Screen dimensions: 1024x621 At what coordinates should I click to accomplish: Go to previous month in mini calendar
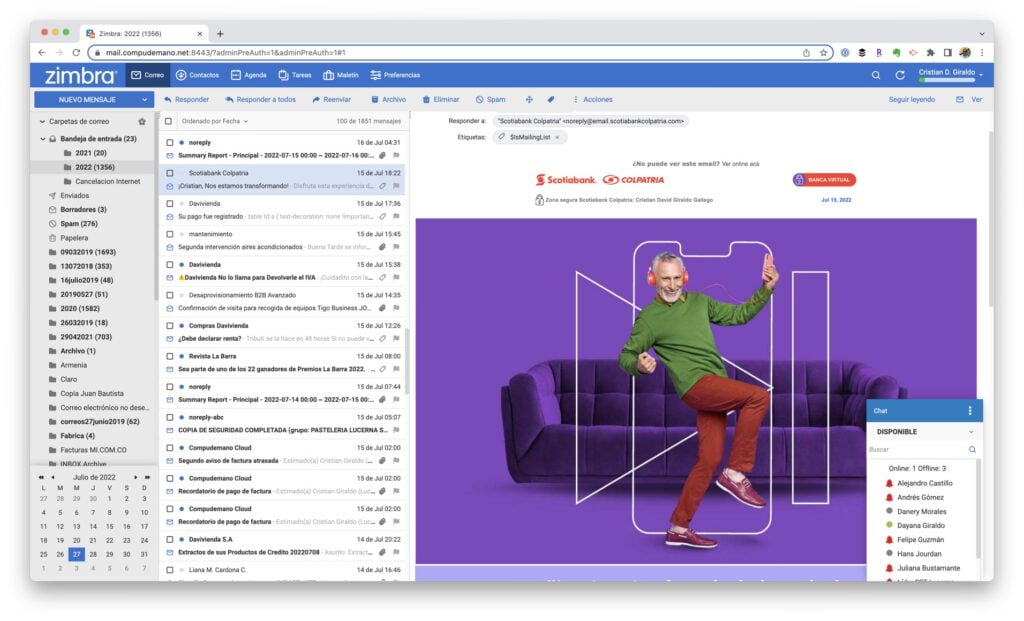pyautogui.click(x=53, y=477)
